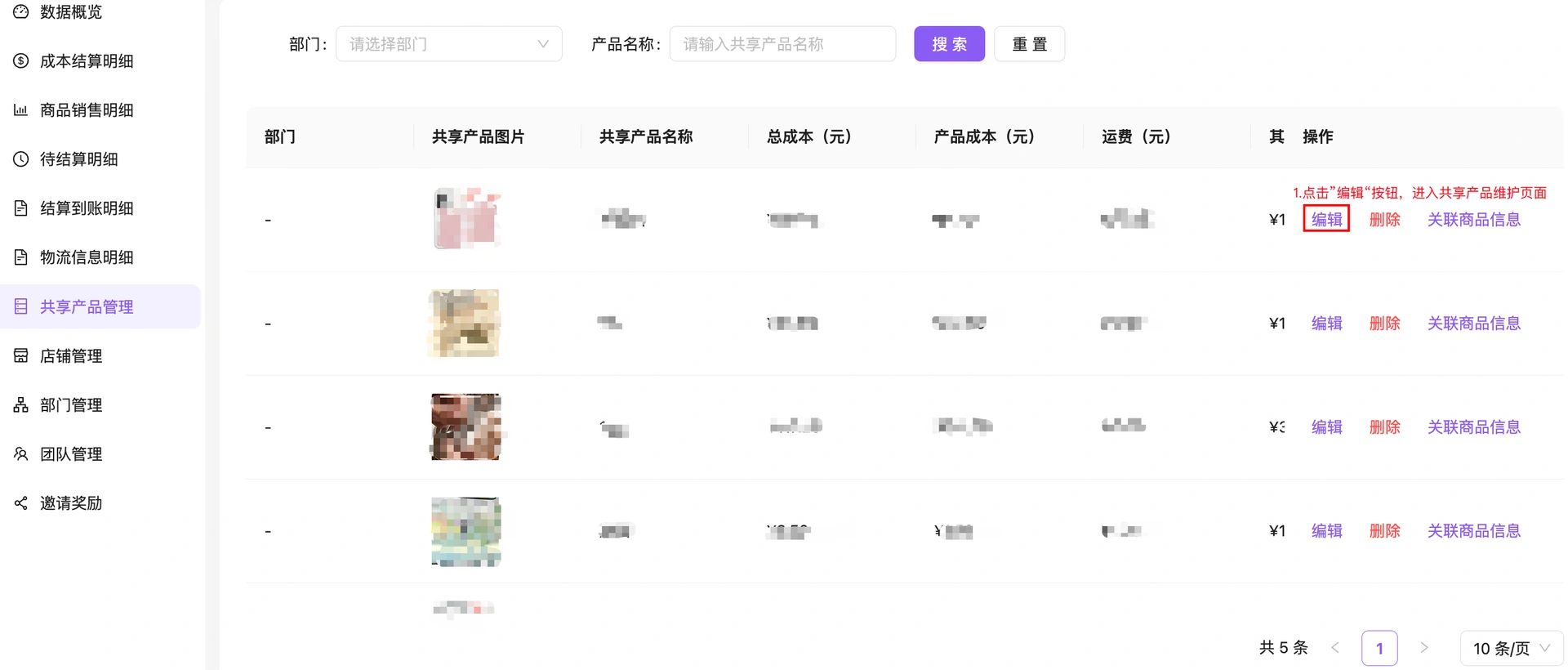Click the 待结算明细 clock icon
The width and height of the screenshot is (1568, 670).
pos(21,159)
